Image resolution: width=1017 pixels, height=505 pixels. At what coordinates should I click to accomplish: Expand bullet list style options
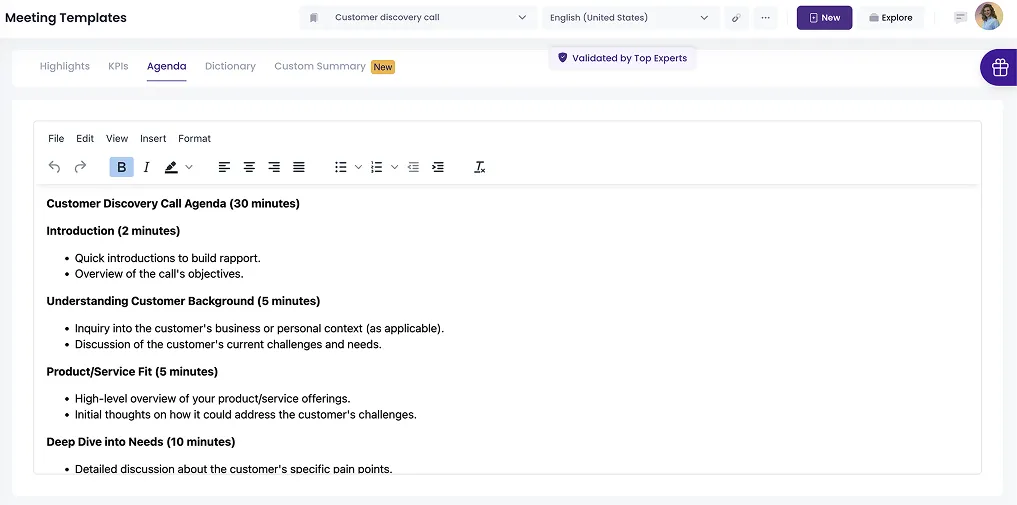tap(358, 167)
